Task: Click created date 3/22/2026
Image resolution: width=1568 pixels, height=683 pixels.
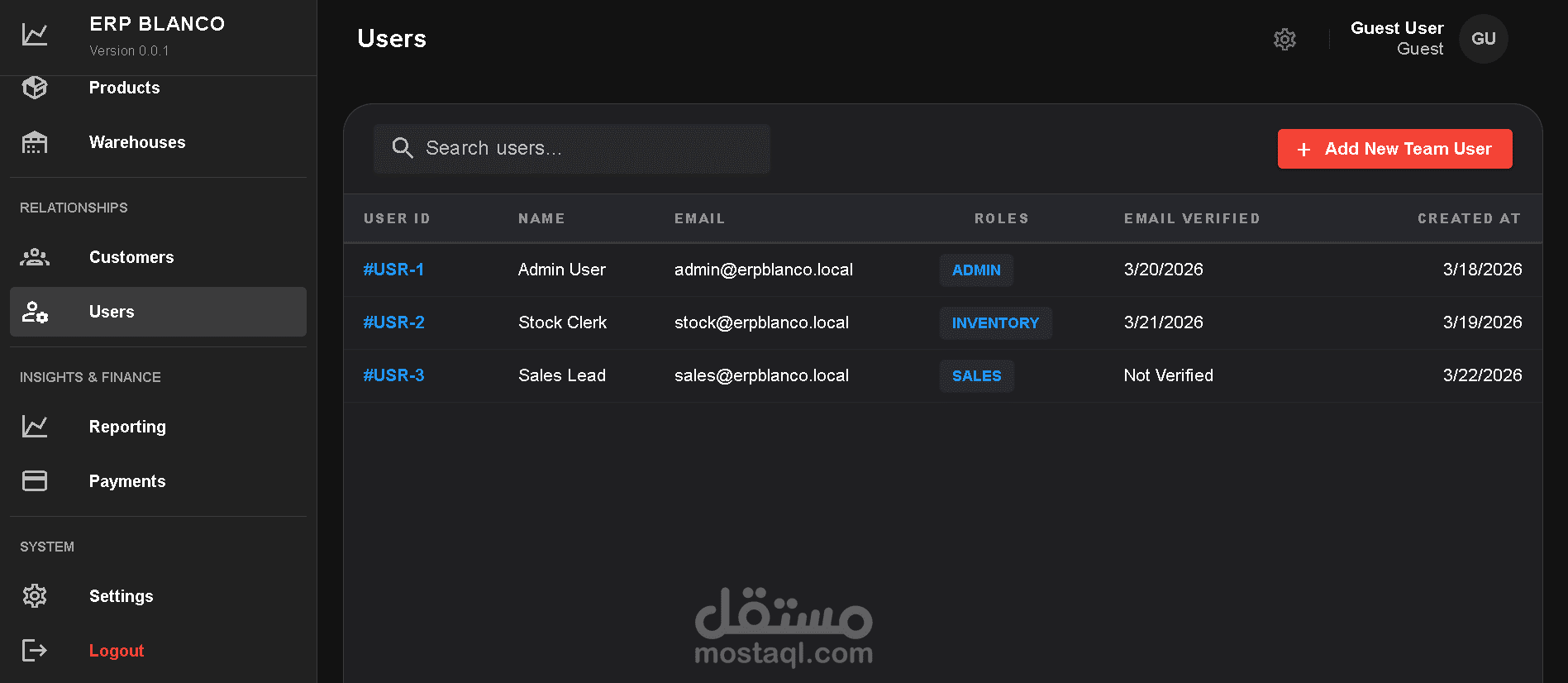Action: [x=1482, y=375]
